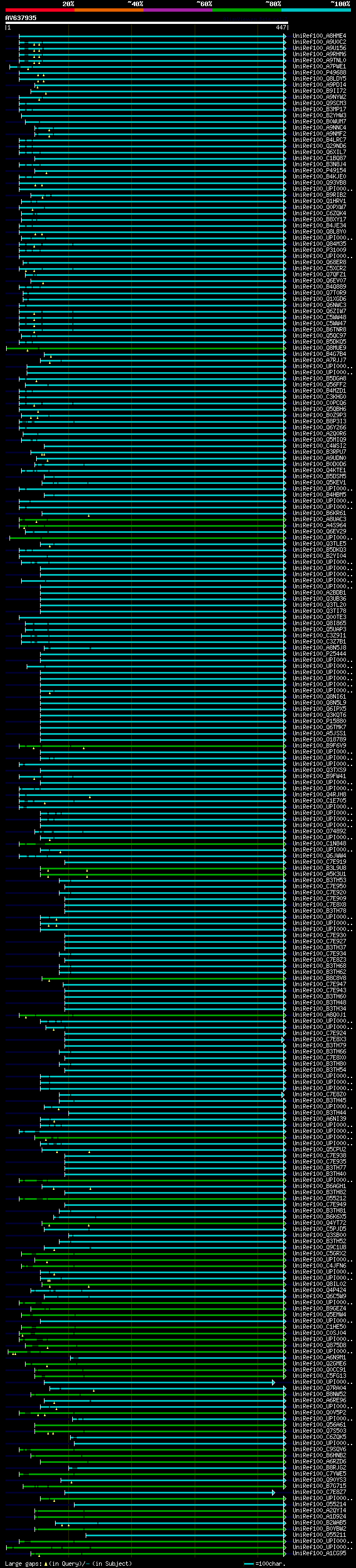Select hit label UniRef100_C5XCR2
The image size is (356, 1568).
[x=319, y=269]
